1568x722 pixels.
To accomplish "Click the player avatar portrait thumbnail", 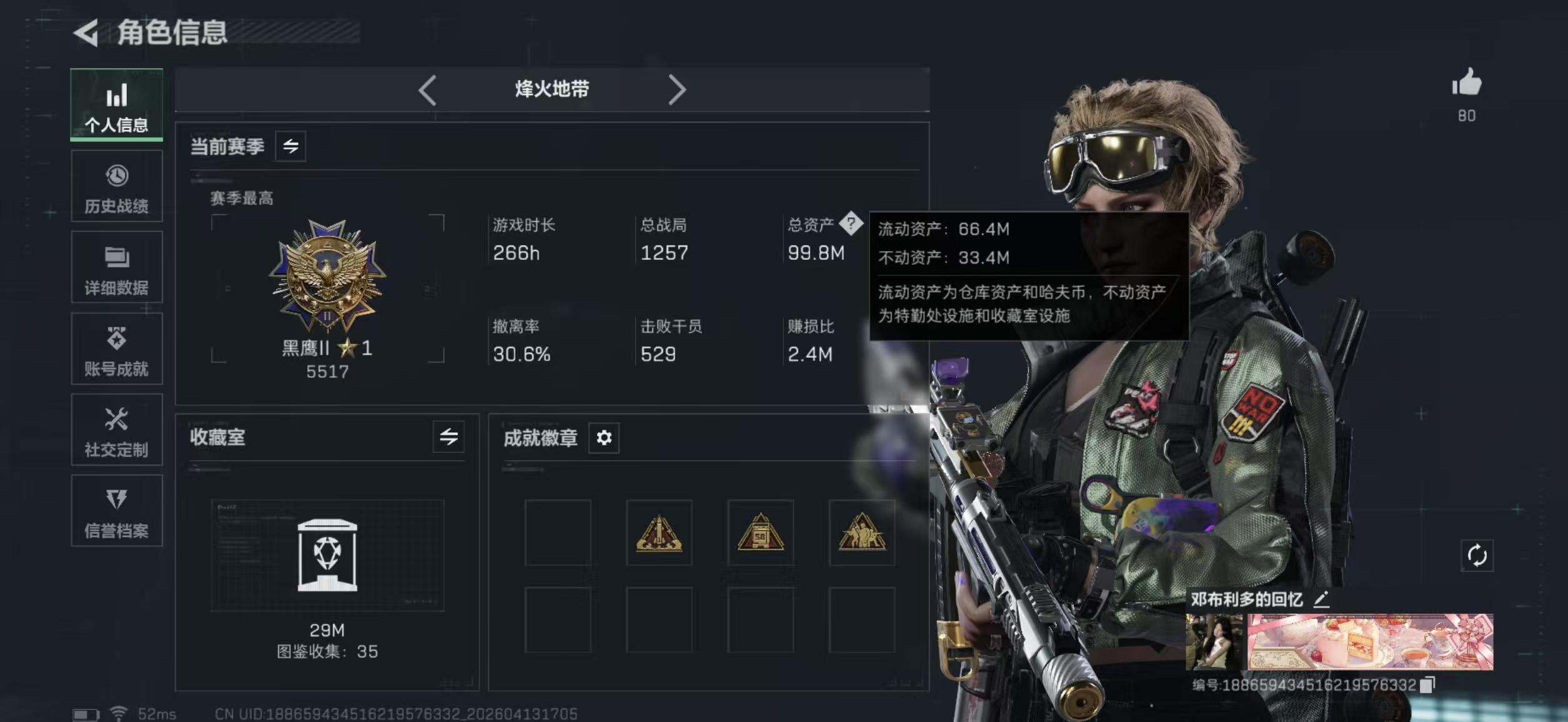I will pyautogui.click(x=1214, y=641).
